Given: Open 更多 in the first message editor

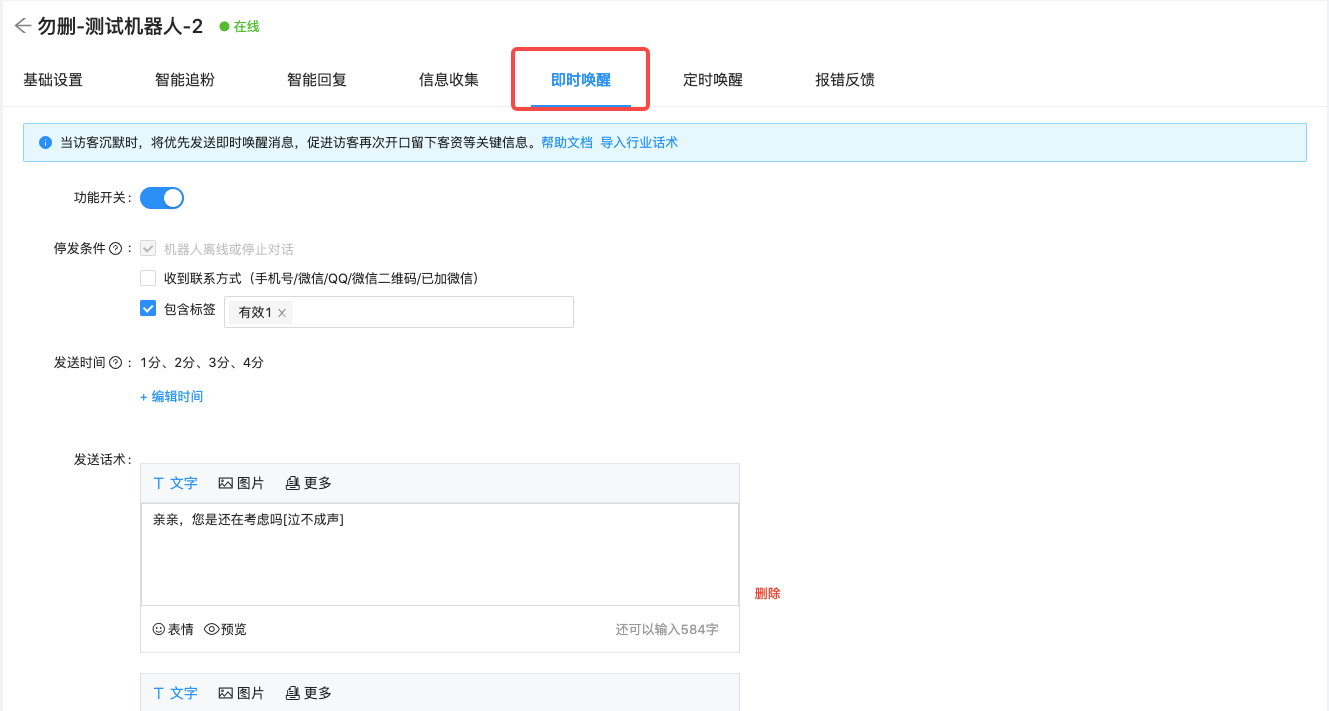Looking at the screenshot, I should click(x=308, y=483).
